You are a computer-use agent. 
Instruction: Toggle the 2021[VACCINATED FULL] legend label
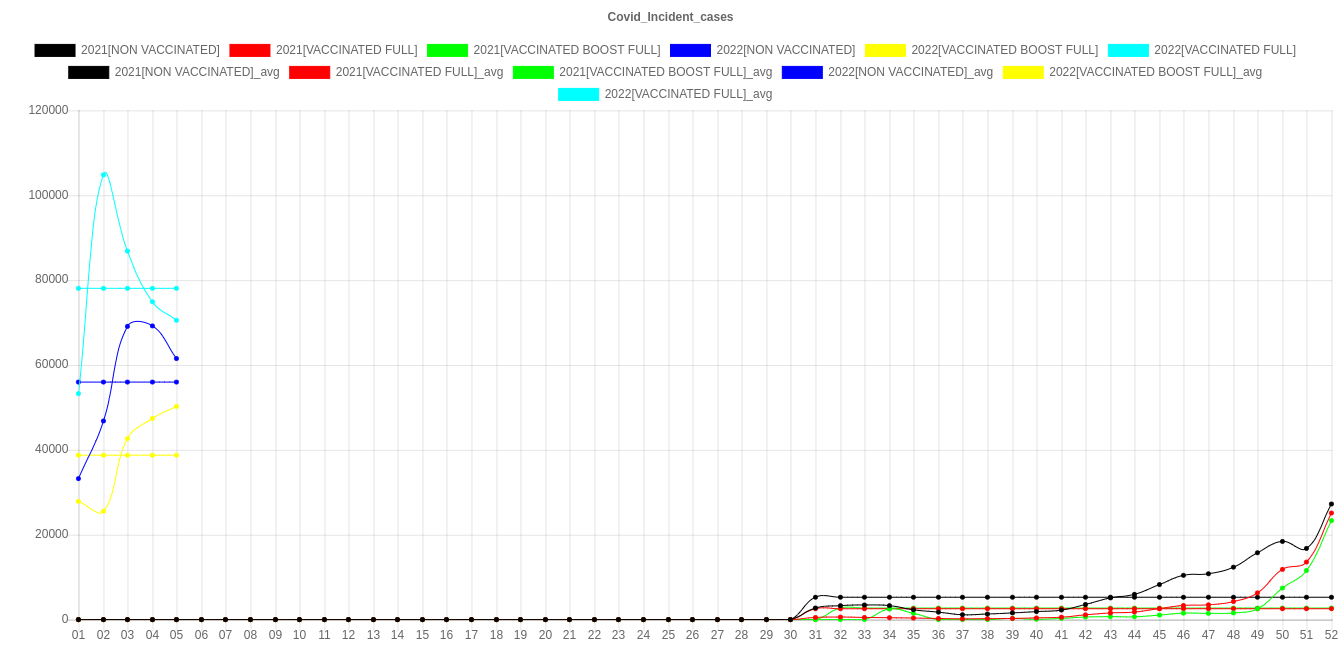coord(346,50)
